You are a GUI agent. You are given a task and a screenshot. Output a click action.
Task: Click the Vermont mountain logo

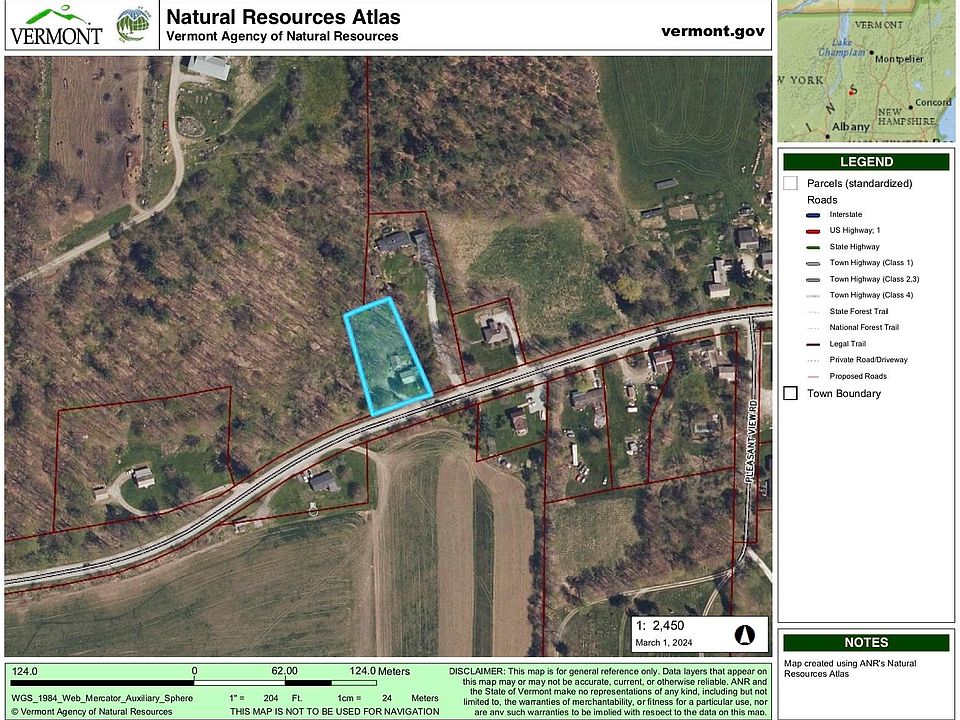(x=56, y=26)
